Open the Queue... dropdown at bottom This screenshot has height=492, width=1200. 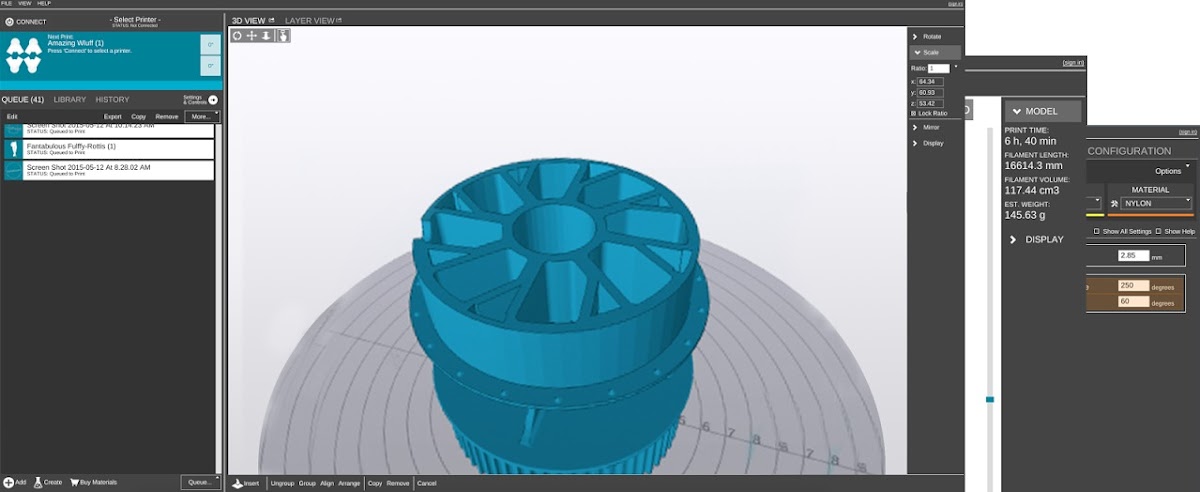point(201,482)
